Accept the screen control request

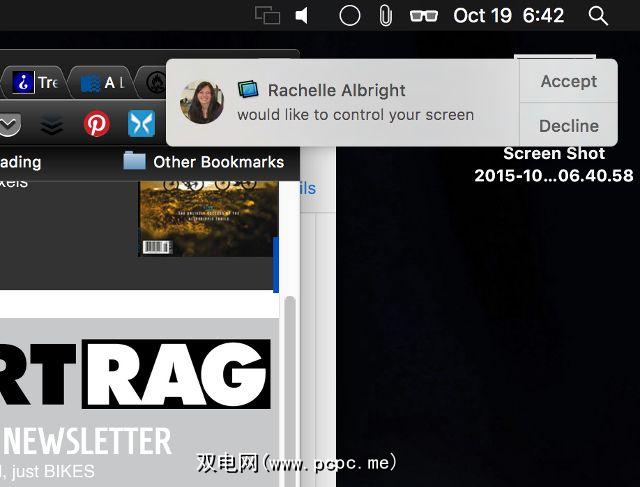[568, 81]
